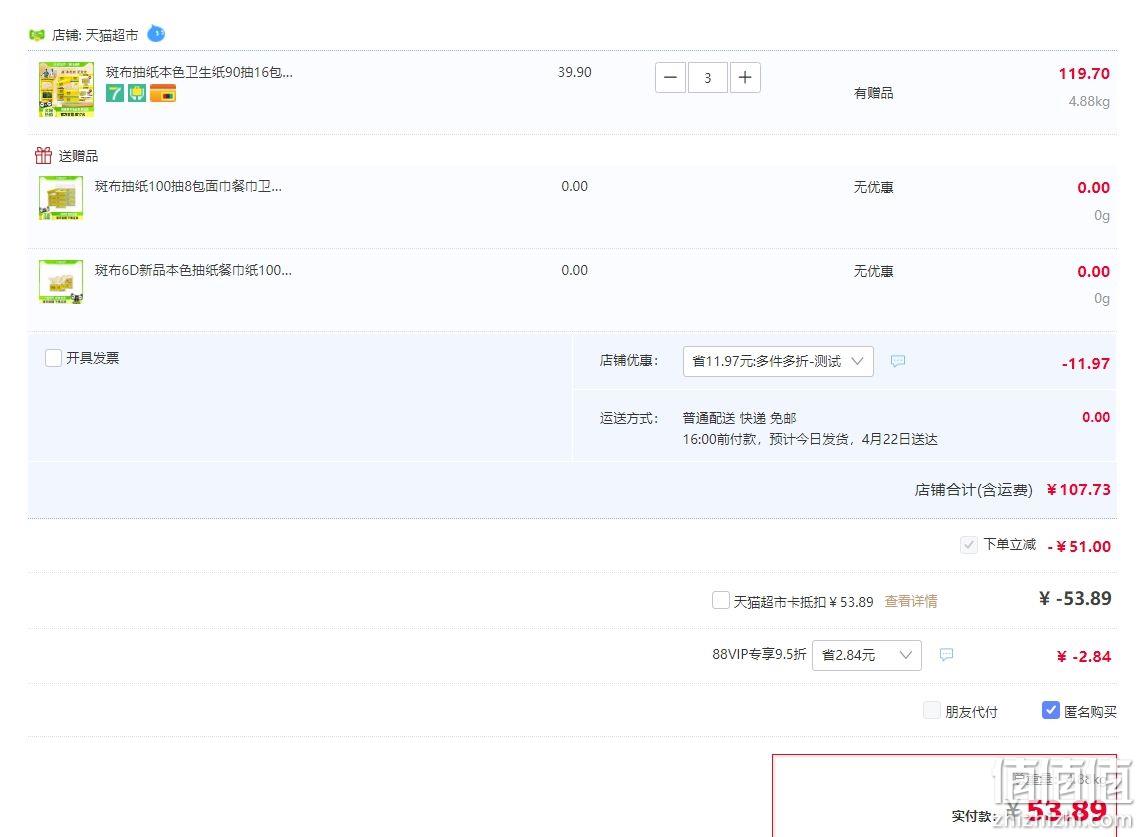This screenshot has width=1142, height=837.
Task: Click the 88VIP discount amount ¥ -2.84
Action: pyautogui.click(x=1084, y=656)
